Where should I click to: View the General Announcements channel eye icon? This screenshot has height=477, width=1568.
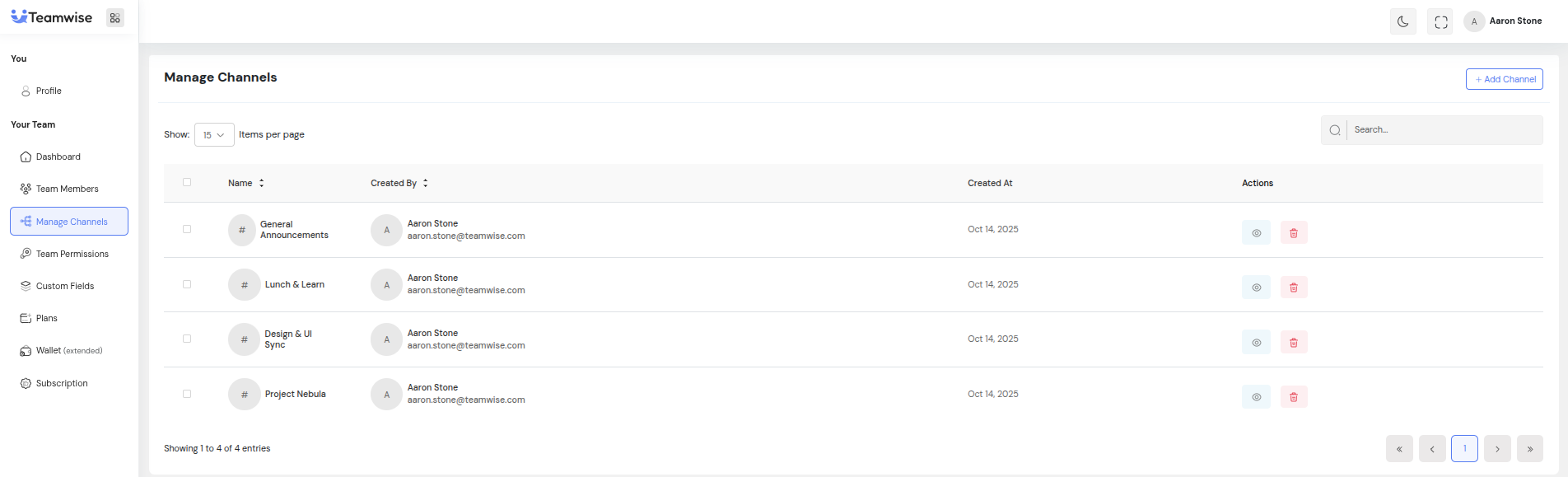coord(1256,233)
